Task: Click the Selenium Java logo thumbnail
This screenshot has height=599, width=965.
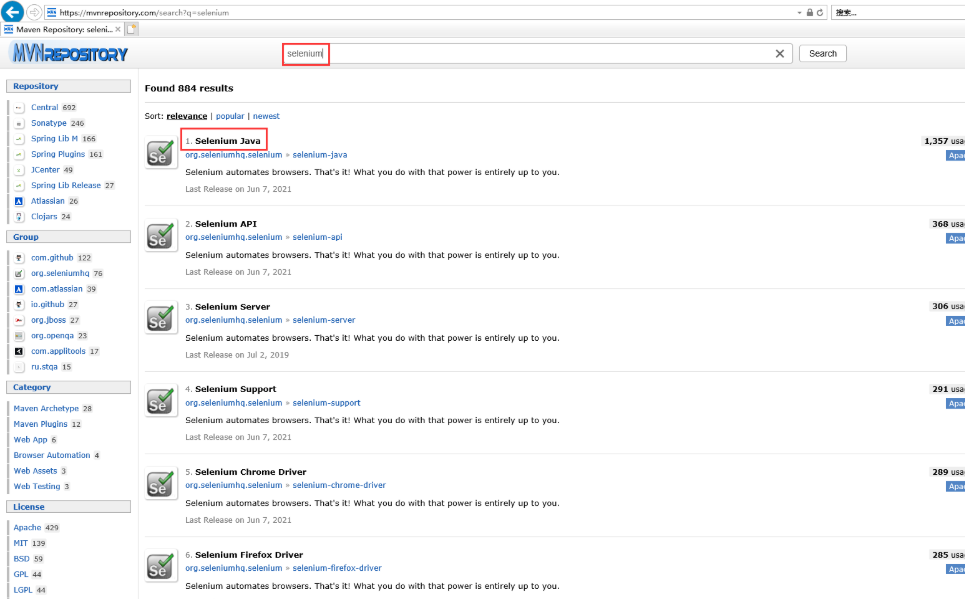Action: (161, 153)
